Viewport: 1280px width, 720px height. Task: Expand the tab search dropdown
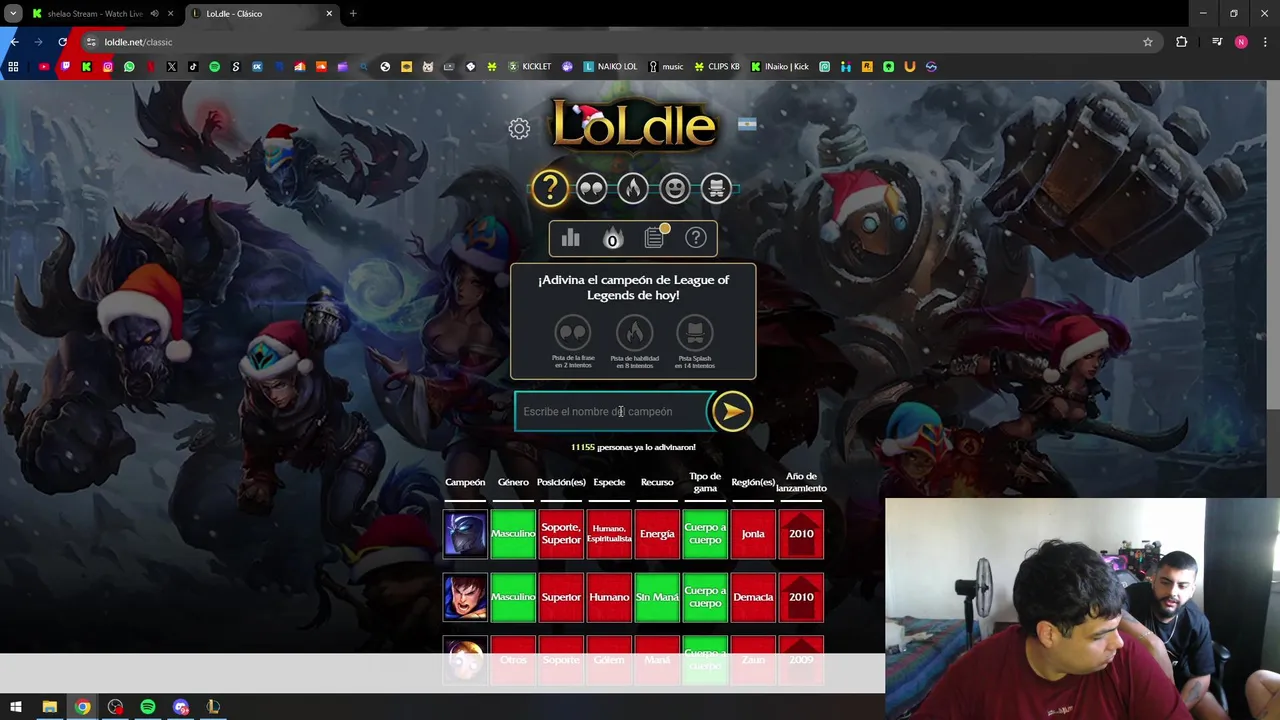[13, 14]
